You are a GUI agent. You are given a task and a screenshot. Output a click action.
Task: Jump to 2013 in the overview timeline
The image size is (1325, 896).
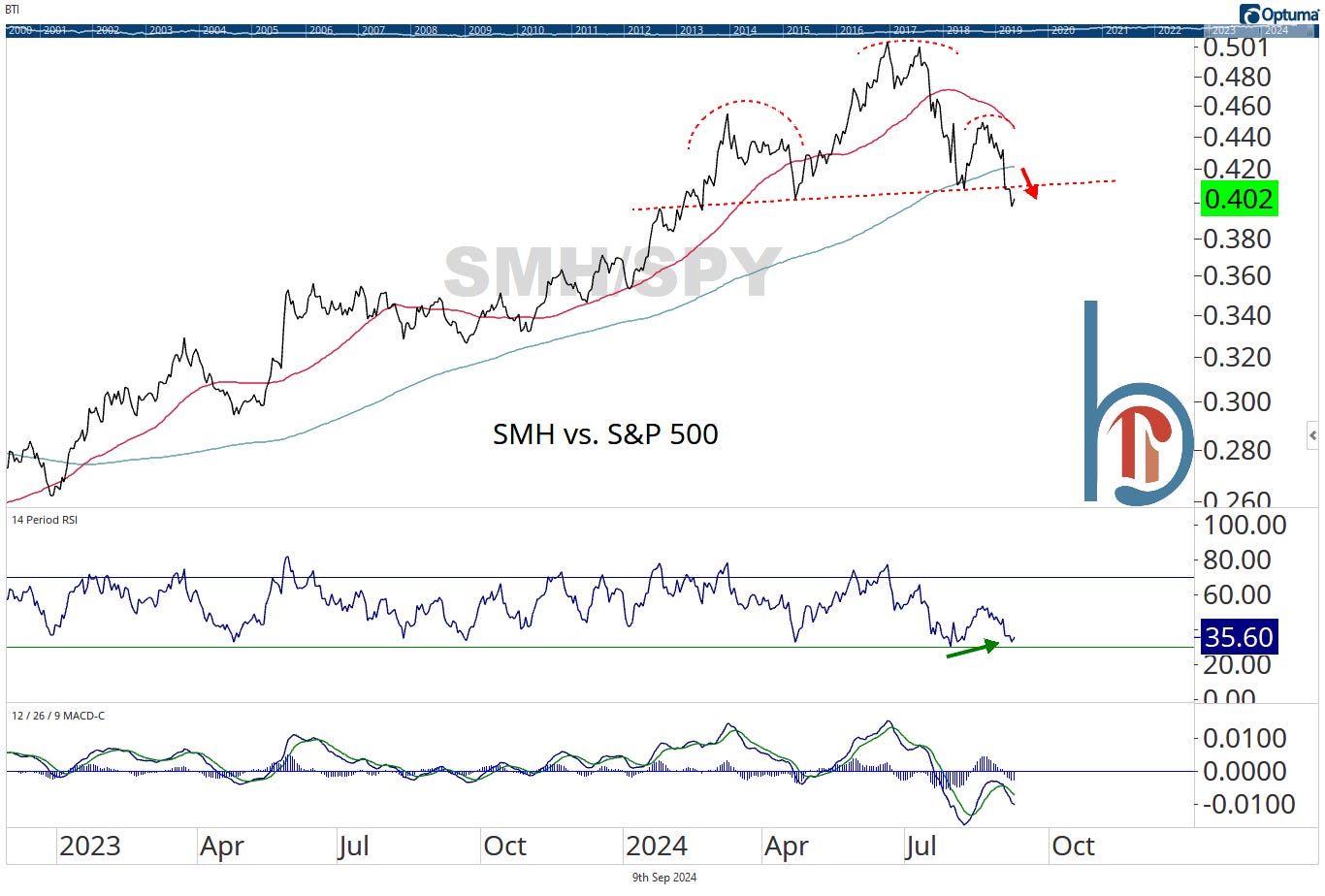[x=691, y=30]
